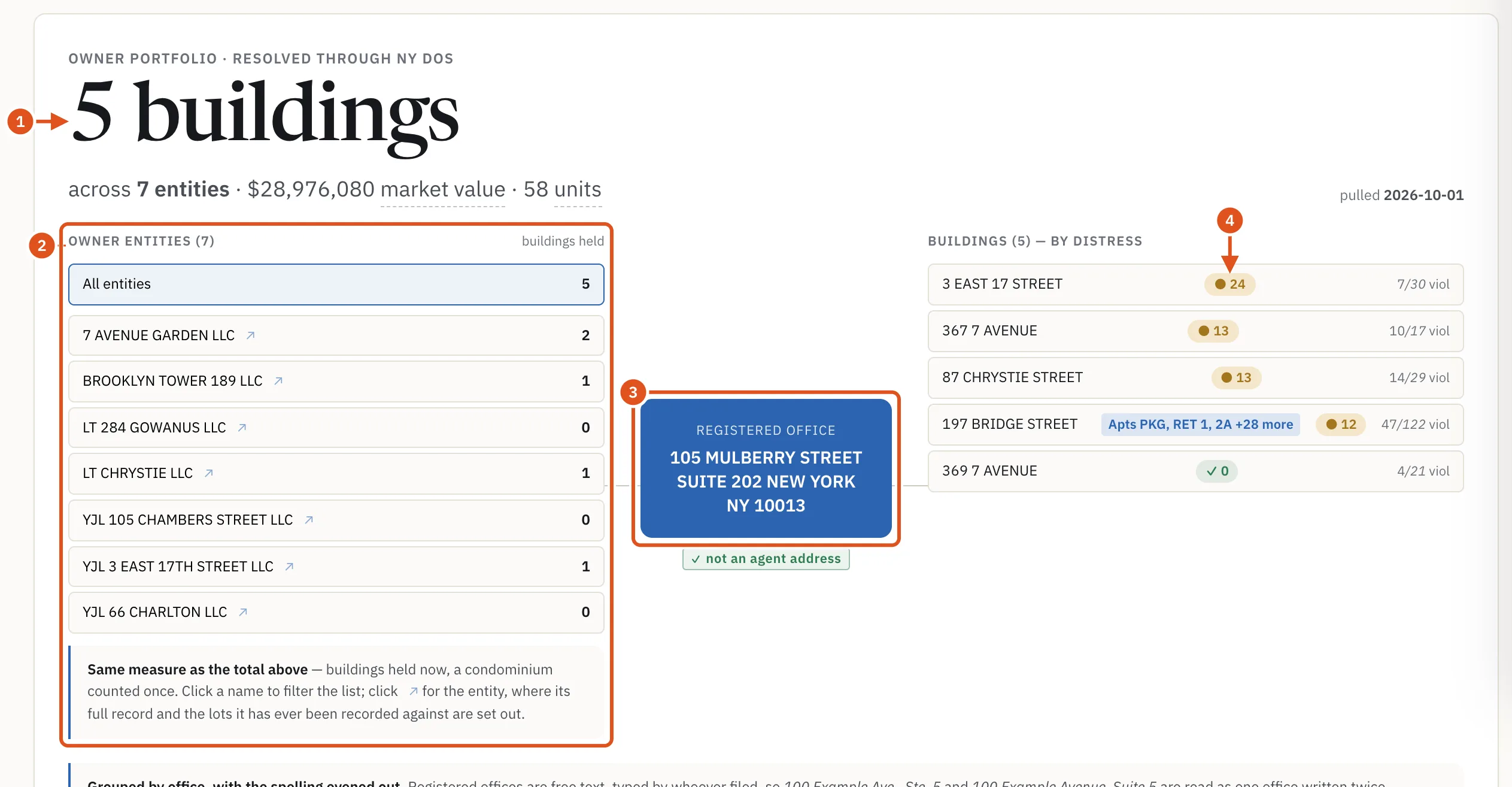The image size is (1512, 787).
Task: Open the YJL 3 EAST 17TH STREET LLC arrow icon
Action: coord(289,567)
